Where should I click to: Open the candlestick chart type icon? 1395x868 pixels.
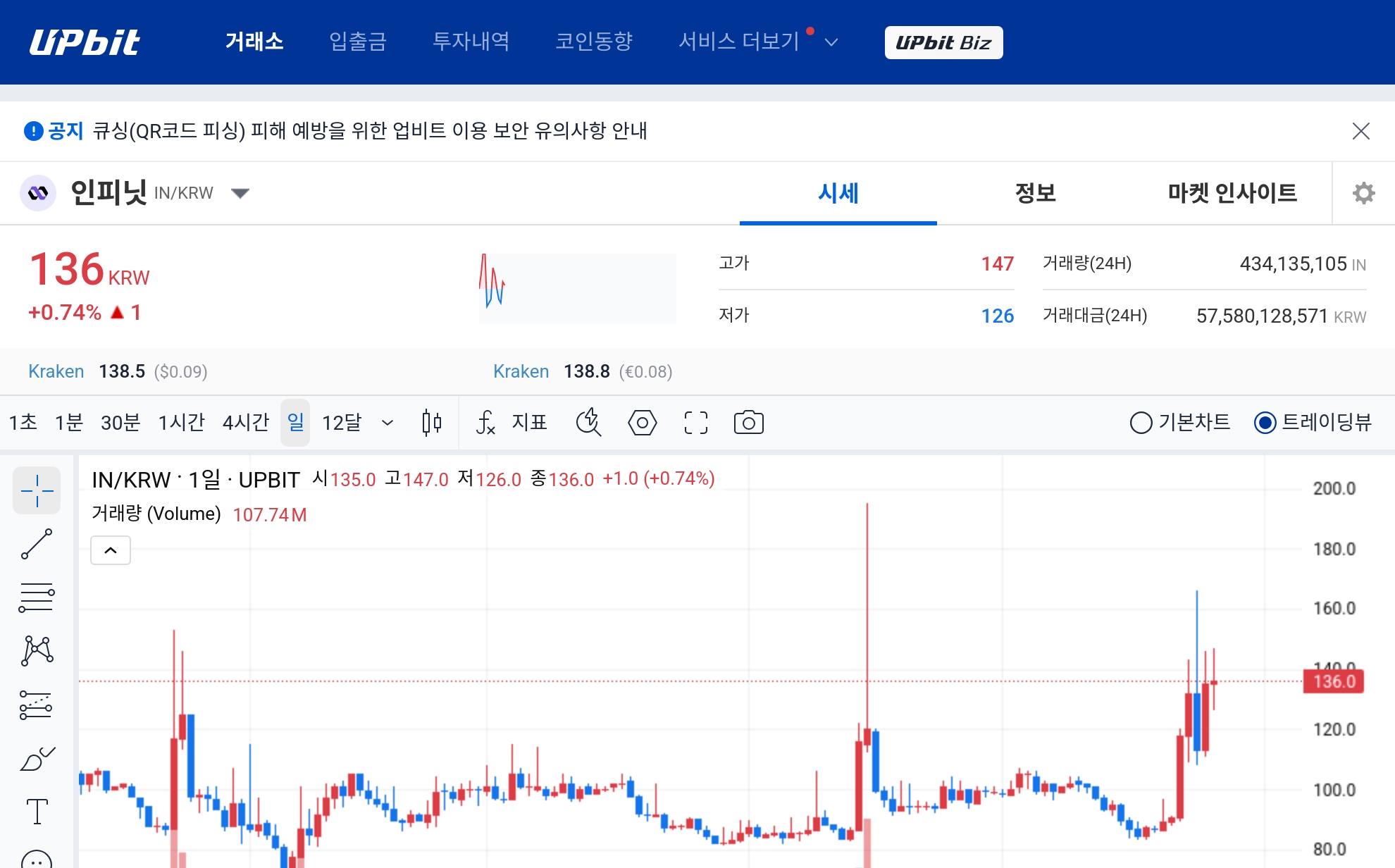point(432,423)
